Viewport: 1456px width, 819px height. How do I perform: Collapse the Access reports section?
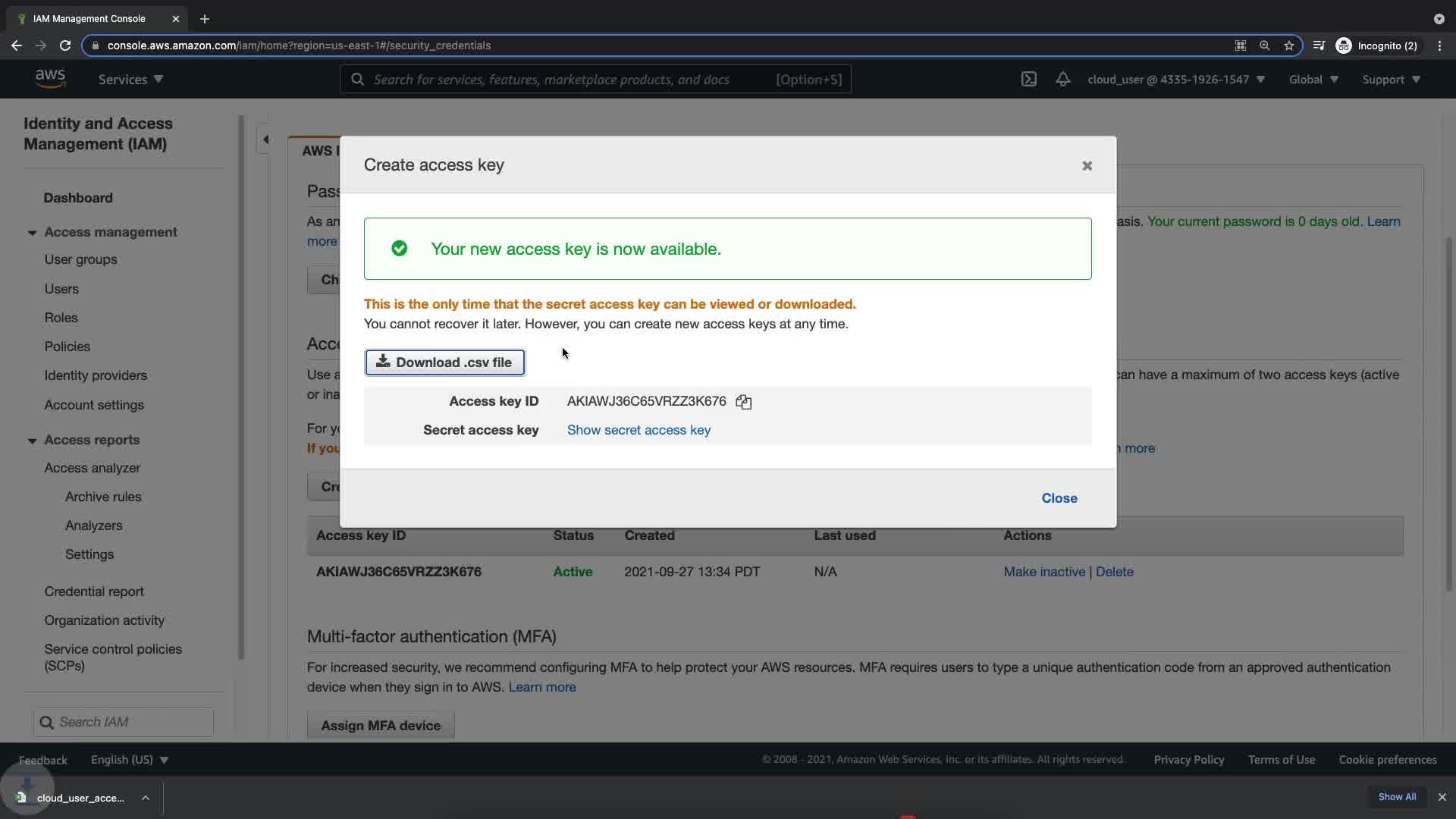[32, 441]
